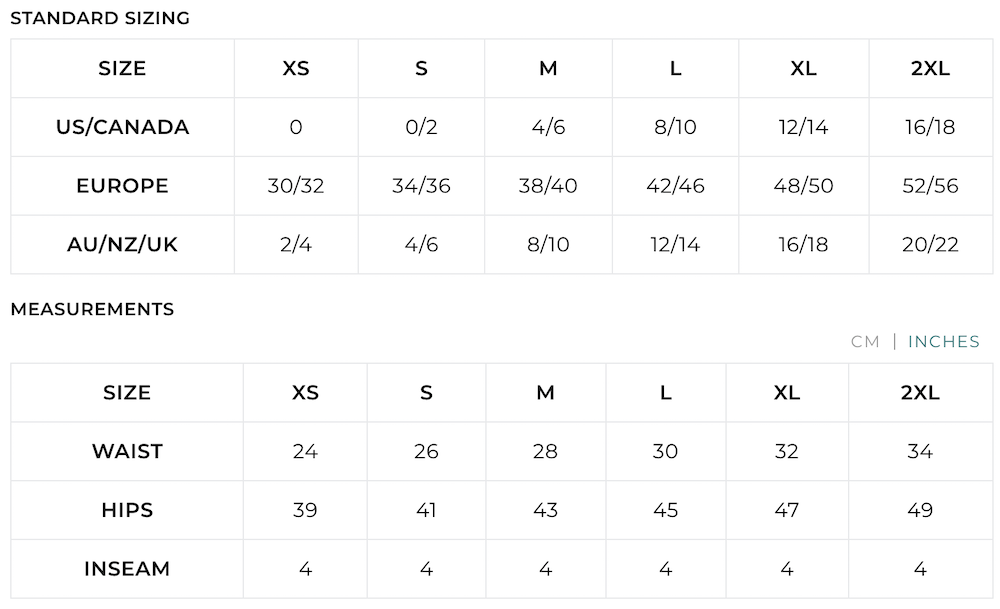Click waist measurement value 24
The image size is (1000, 609).
tap(305, 451)
